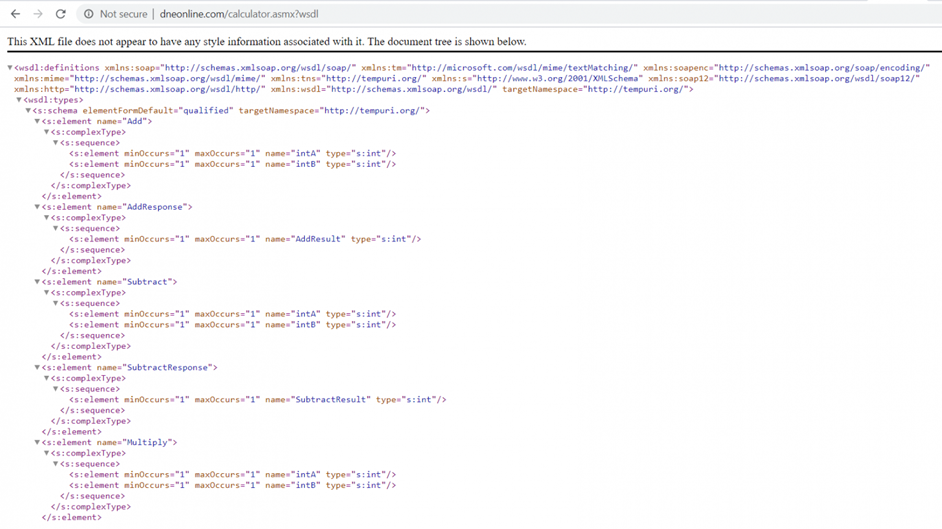Viewport: 942px width, 529px height.
Task: Reload the page with the refresh icon
Action: click(x=61, y=14)
